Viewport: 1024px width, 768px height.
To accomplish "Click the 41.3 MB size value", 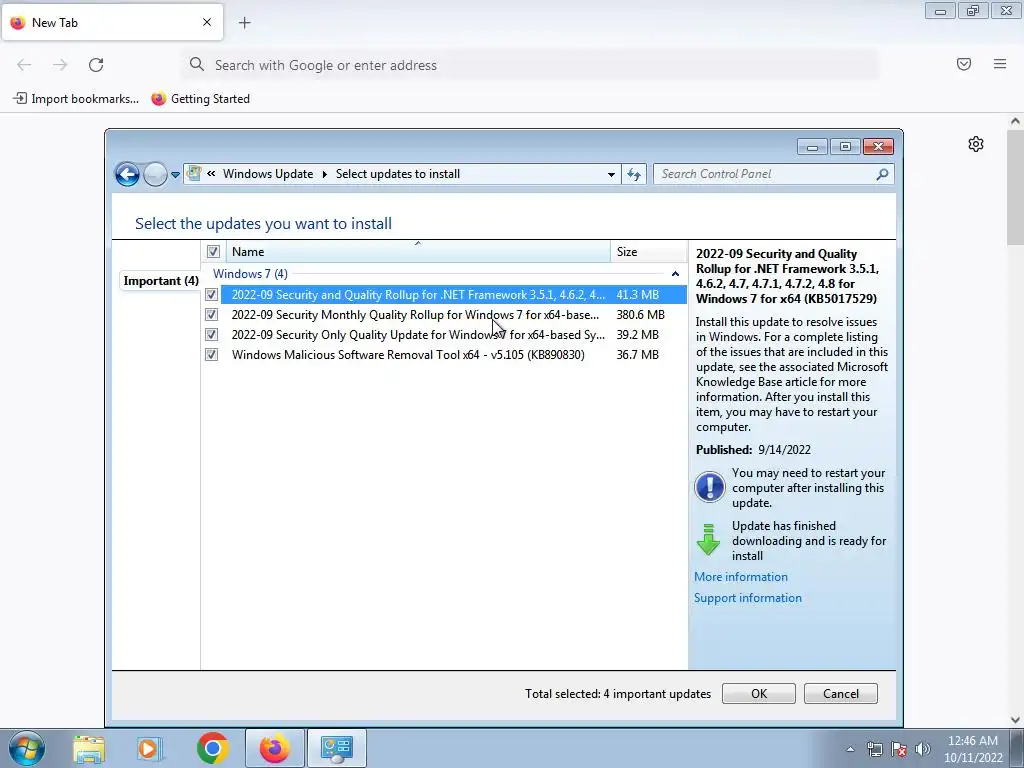I will (637, 295).
